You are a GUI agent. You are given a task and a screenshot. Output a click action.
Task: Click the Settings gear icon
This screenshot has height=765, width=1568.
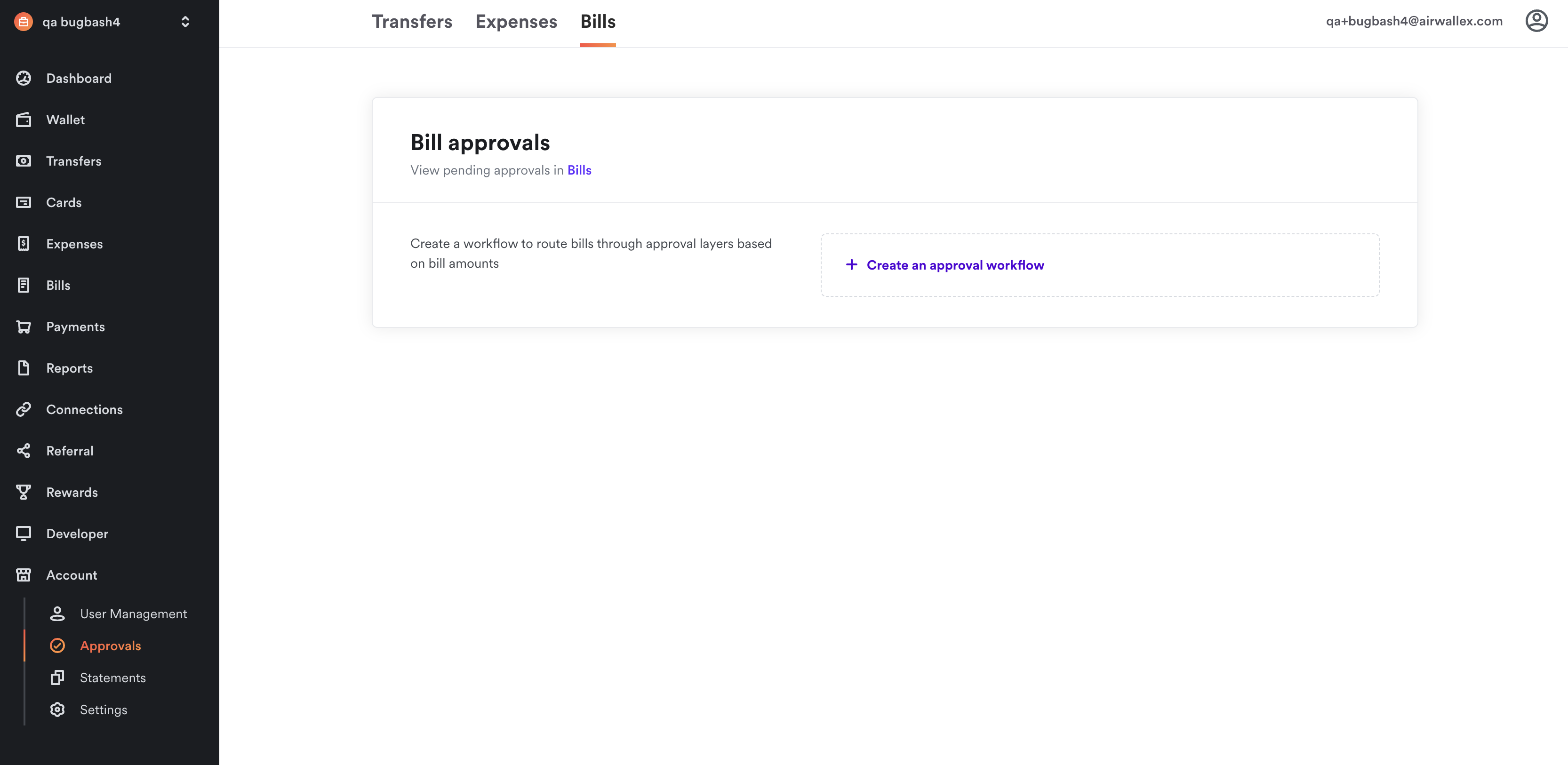pos(57,709)
